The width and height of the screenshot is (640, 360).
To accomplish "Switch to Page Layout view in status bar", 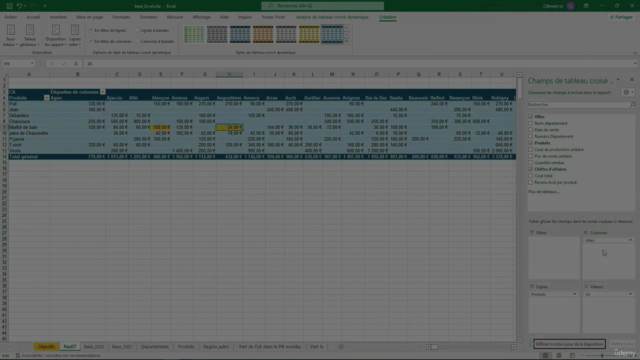I will [x=559, y=356].
